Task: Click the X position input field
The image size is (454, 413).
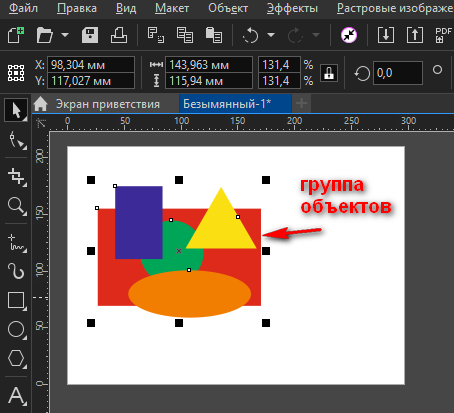Action: (x=91, y=65)
